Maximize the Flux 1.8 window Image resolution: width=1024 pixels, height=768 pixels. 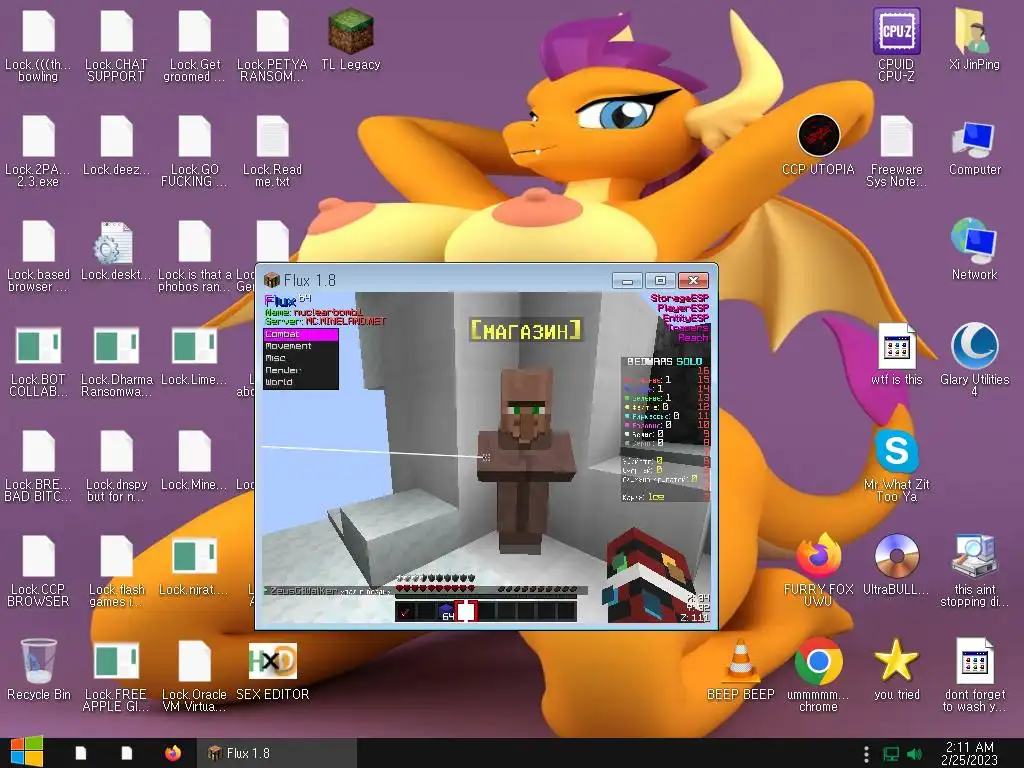660,281
